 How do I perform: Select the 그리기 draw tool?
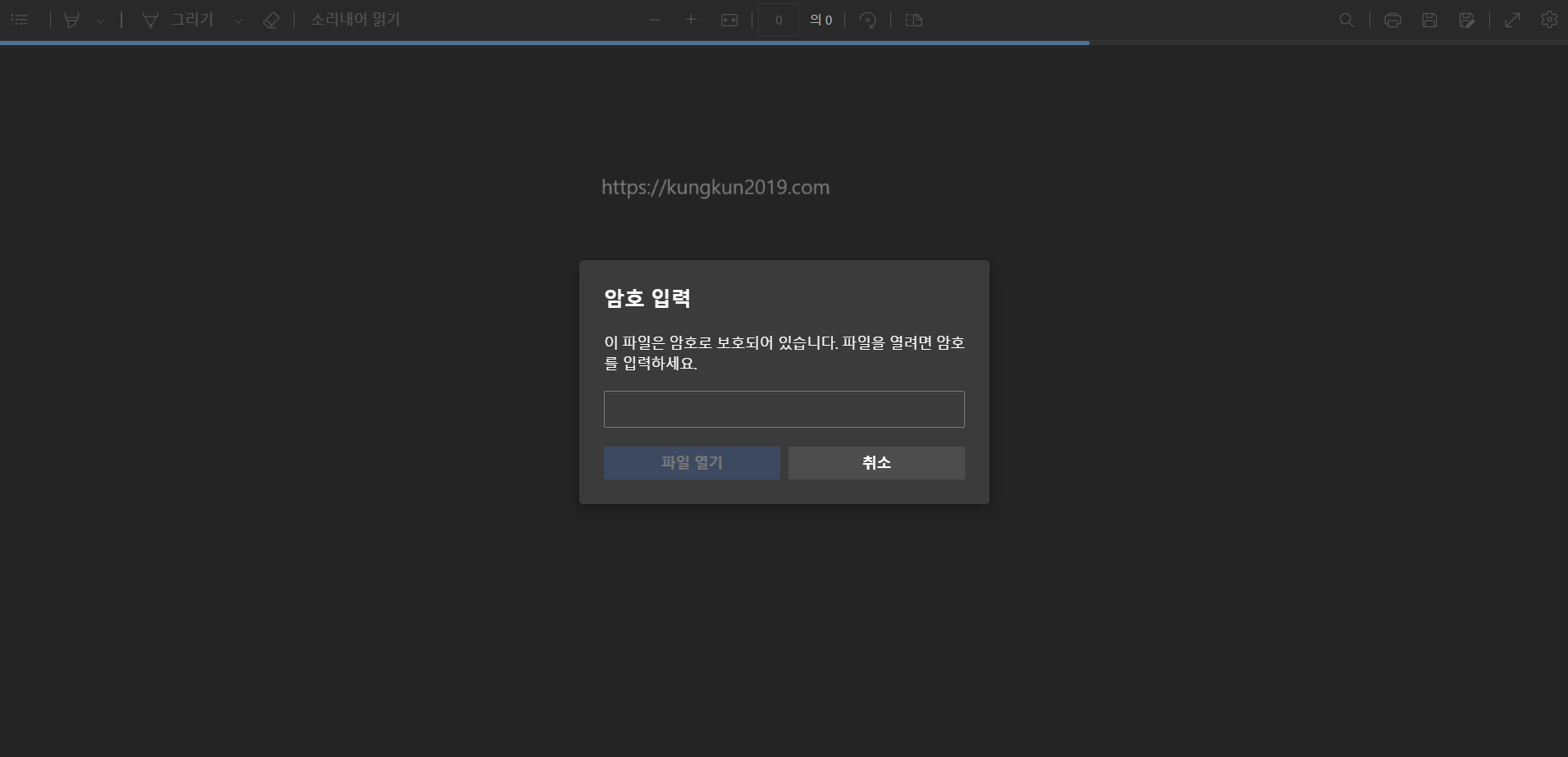tap(179, 20)
